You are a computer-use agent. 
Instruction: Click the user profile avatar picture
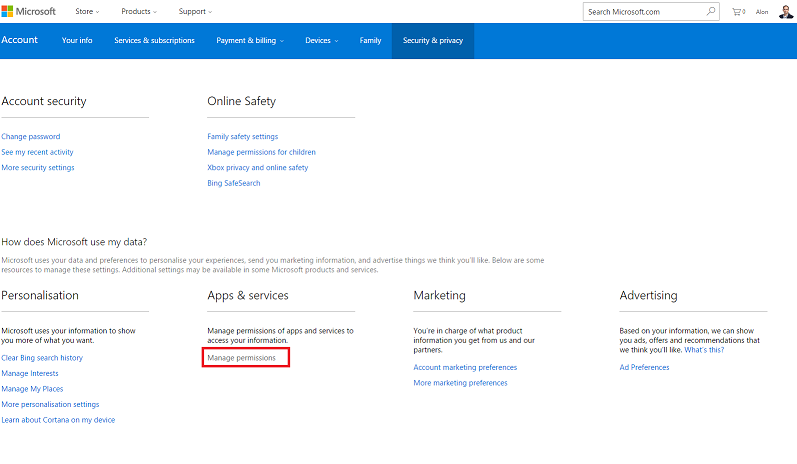pos(786,11)
